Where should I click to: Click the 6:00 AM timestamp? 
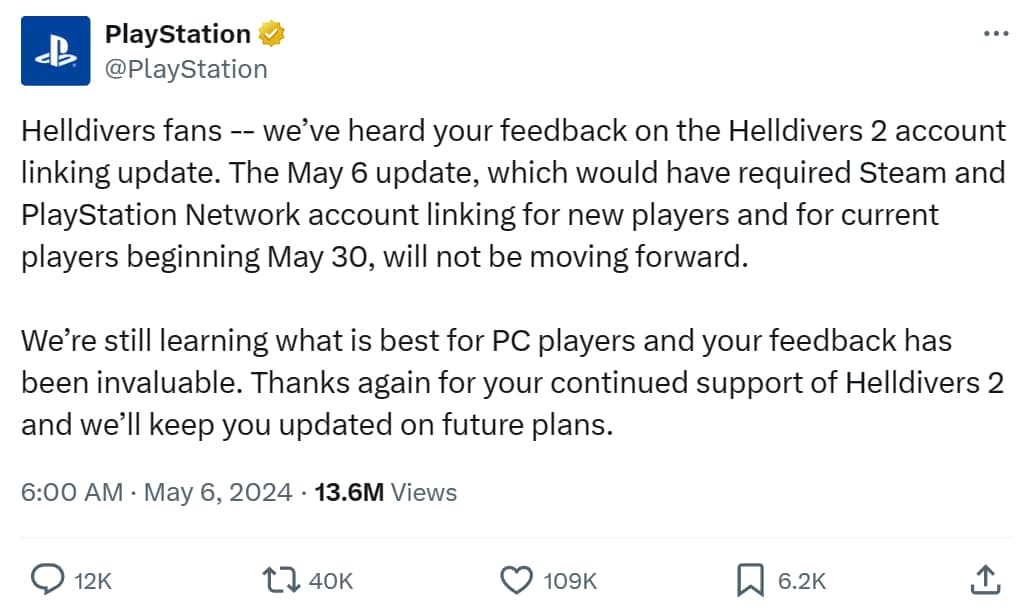(x=72, y=492)
